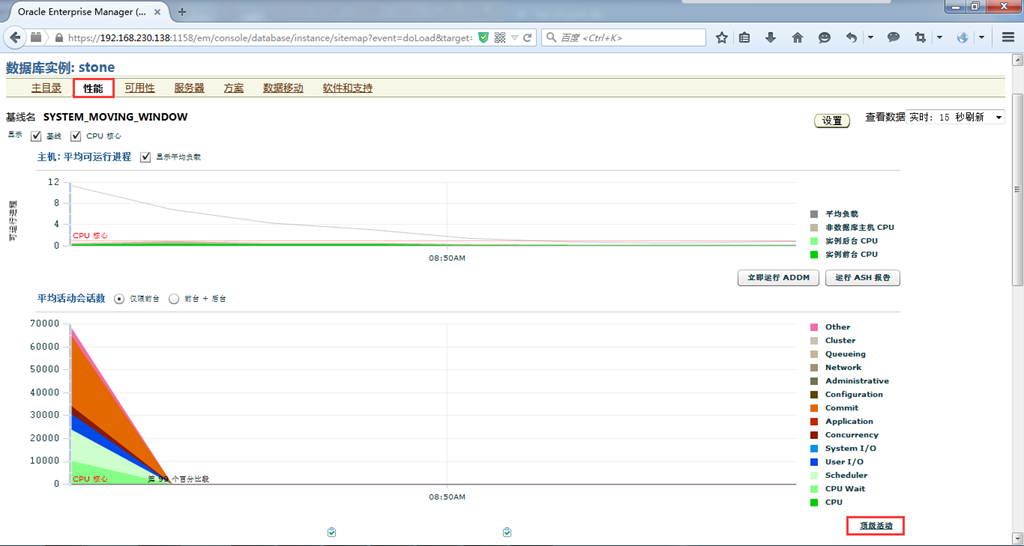Uncheck the 基线 checkbox

[37, 136]
